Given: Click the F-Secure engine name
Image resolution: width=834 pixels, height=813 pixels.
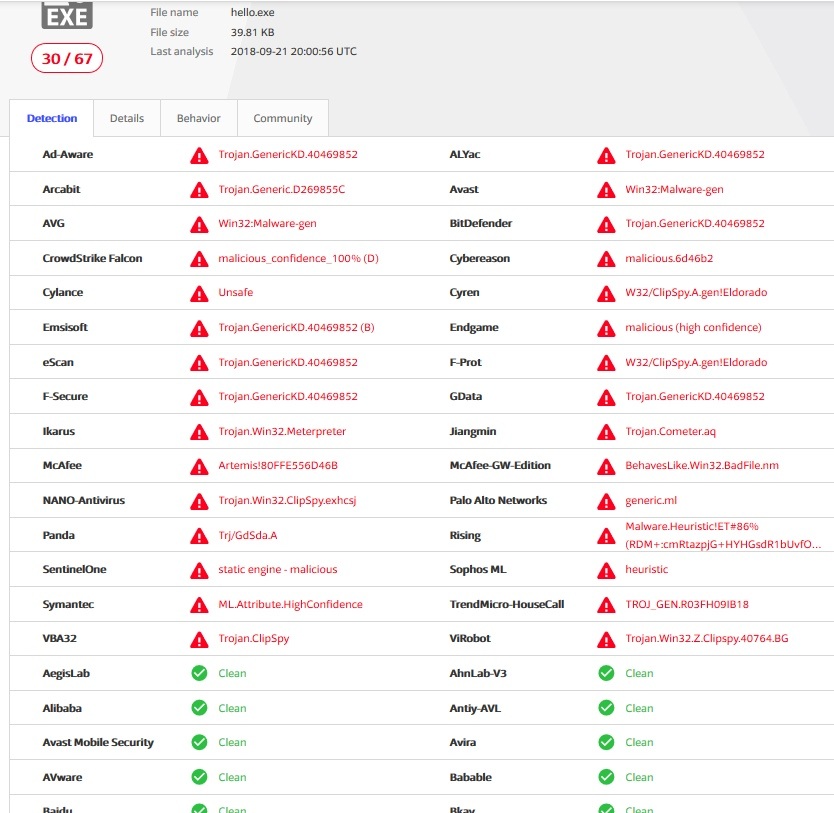Looking at the screenshot, I should tap(65, 396).
